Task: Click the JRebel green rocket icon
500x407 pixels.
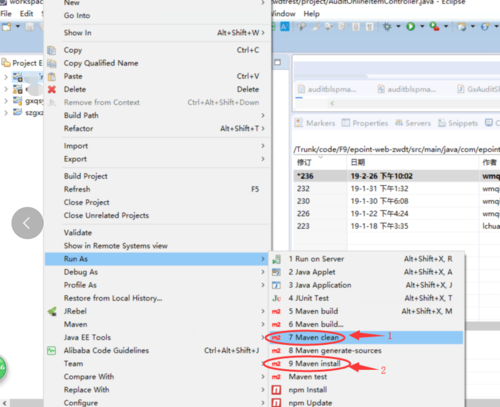Action: pyautogui.click(x=52, y=312)
